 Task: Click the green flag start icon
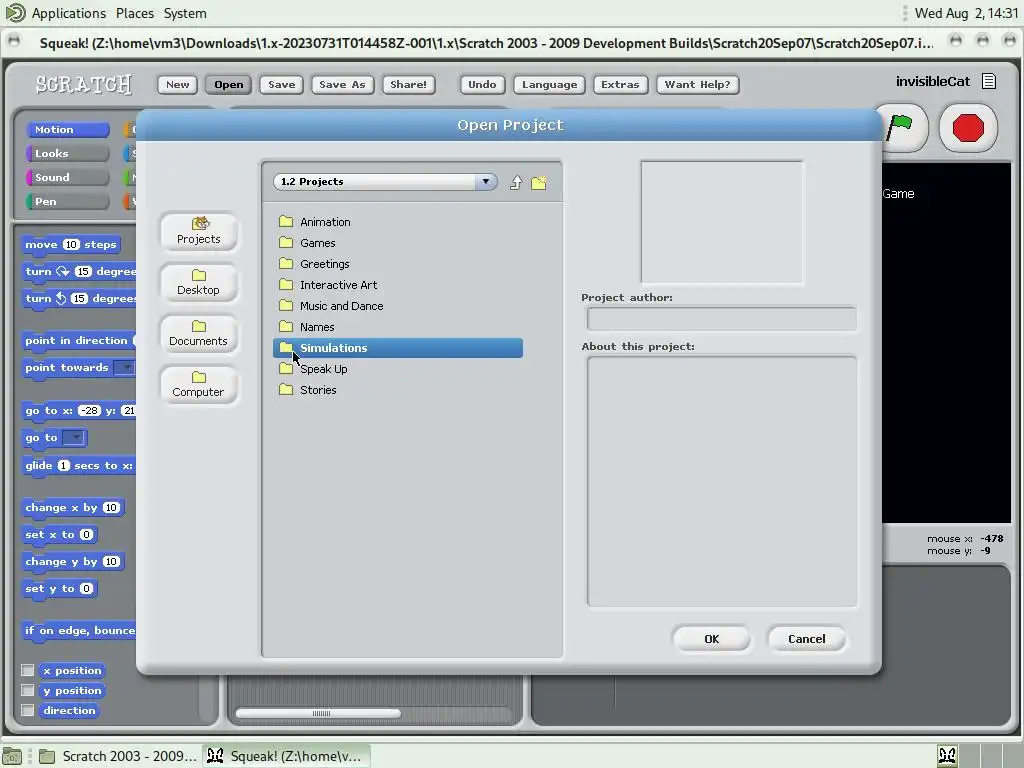click(901, 126)
